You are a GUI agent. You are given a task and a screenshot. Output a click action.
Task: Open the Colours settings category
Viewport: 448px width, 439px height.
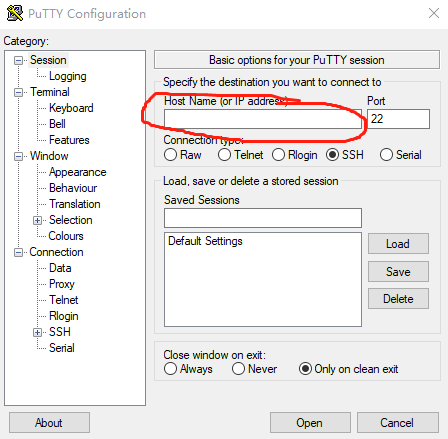66,236
